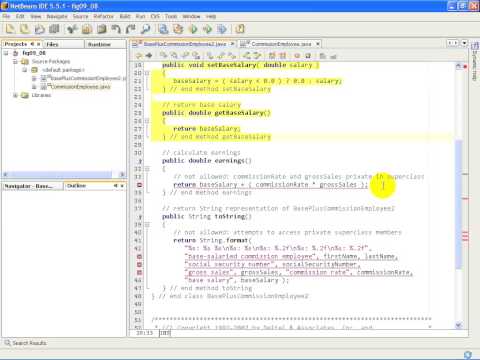The image size is (480, 360).
Task: Click the return baseSalary statement on line 34
Action: (270, 185)
